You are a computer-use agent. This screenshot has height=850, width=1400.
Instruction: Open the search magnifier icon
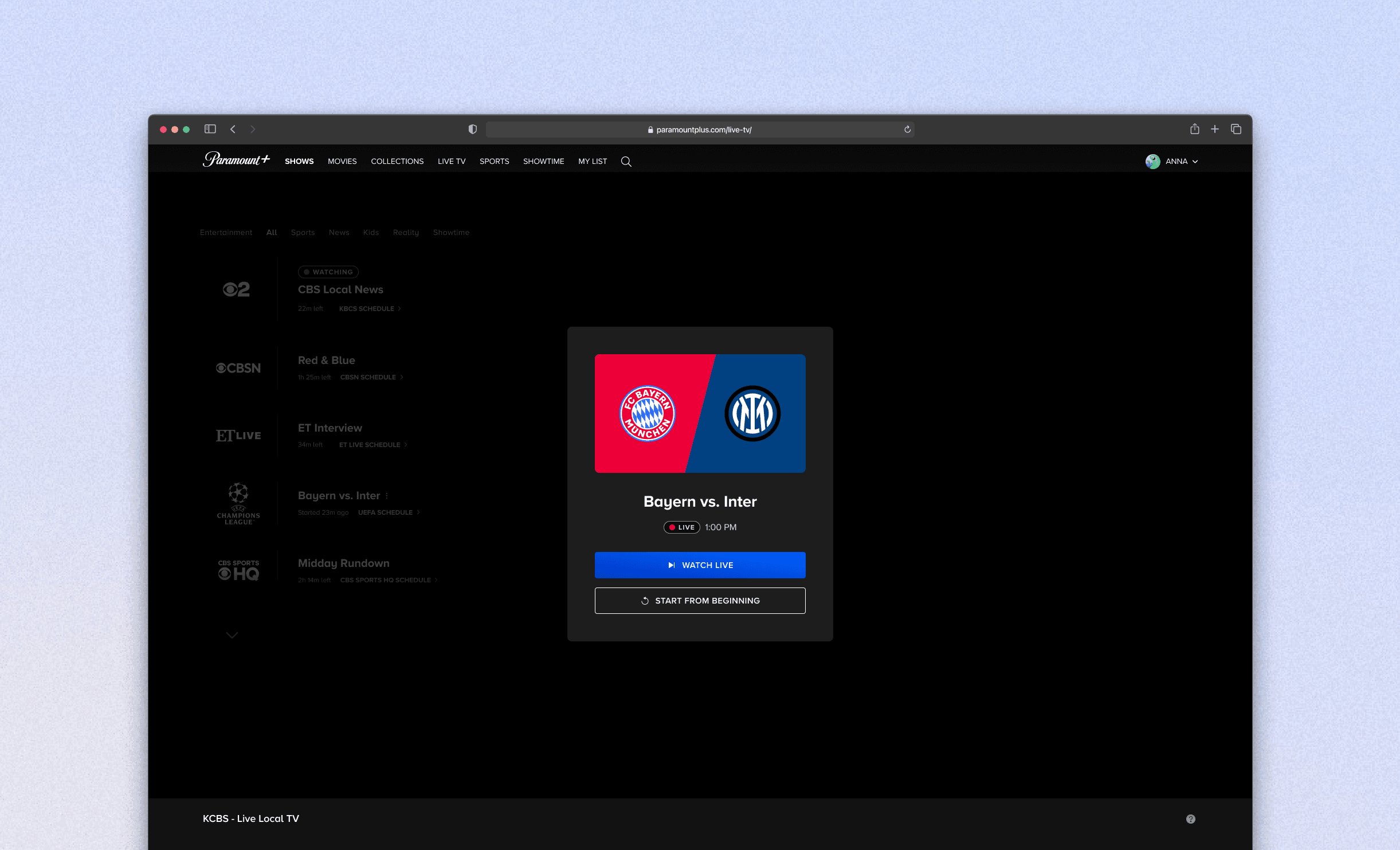tap(626, 162)
